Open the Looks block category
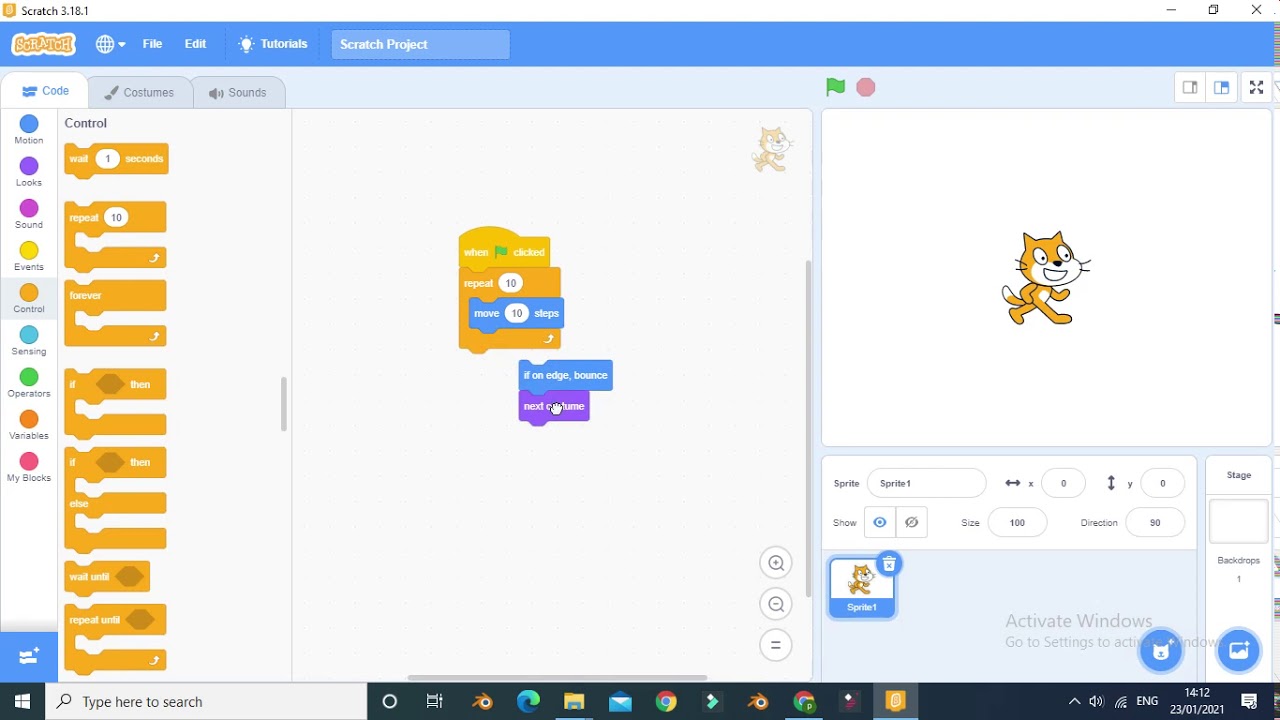1280x720 pixels. pyautogui.click(x=29, y=172)
